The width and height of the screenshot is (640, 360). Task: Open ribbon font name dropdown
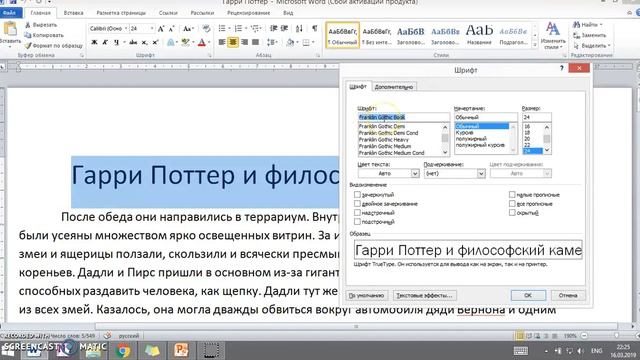(126, 29)
